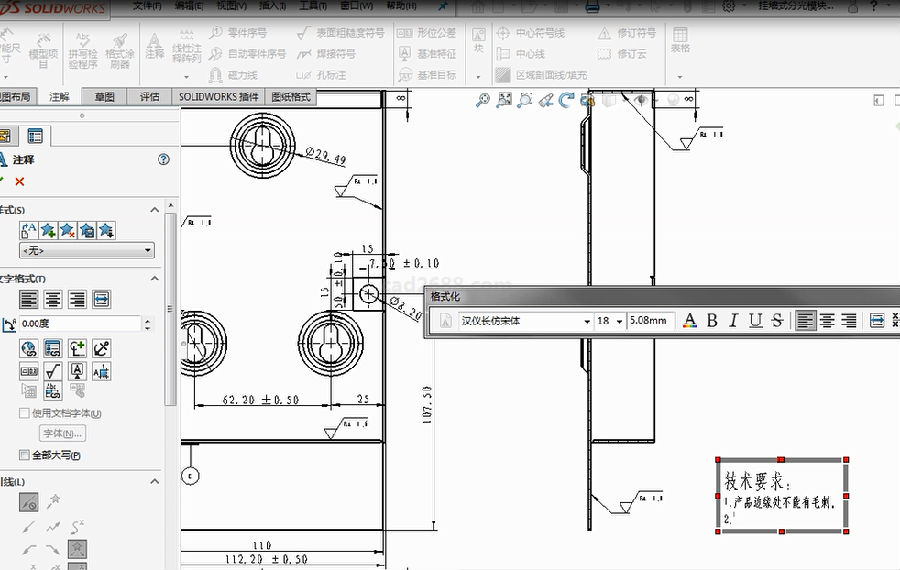Click the 5.08mm text height field

pyautogui.click(x=649, y=321)
